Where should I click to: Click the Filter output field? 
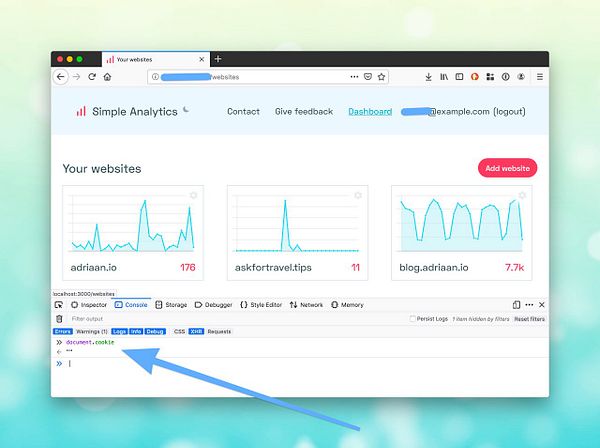237,319
